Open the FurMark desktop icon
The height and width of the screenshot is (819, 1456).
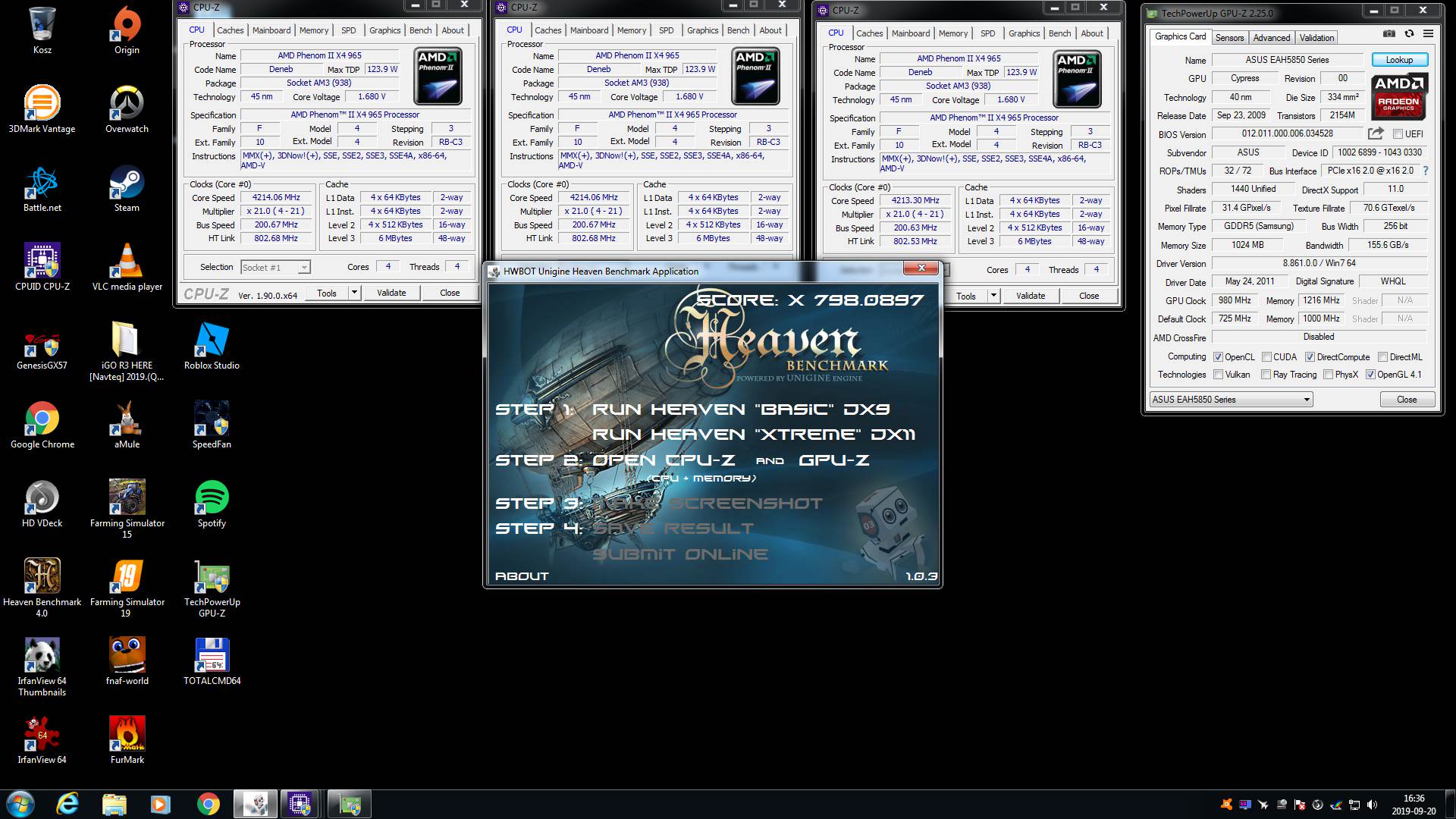tap(127, 740)
